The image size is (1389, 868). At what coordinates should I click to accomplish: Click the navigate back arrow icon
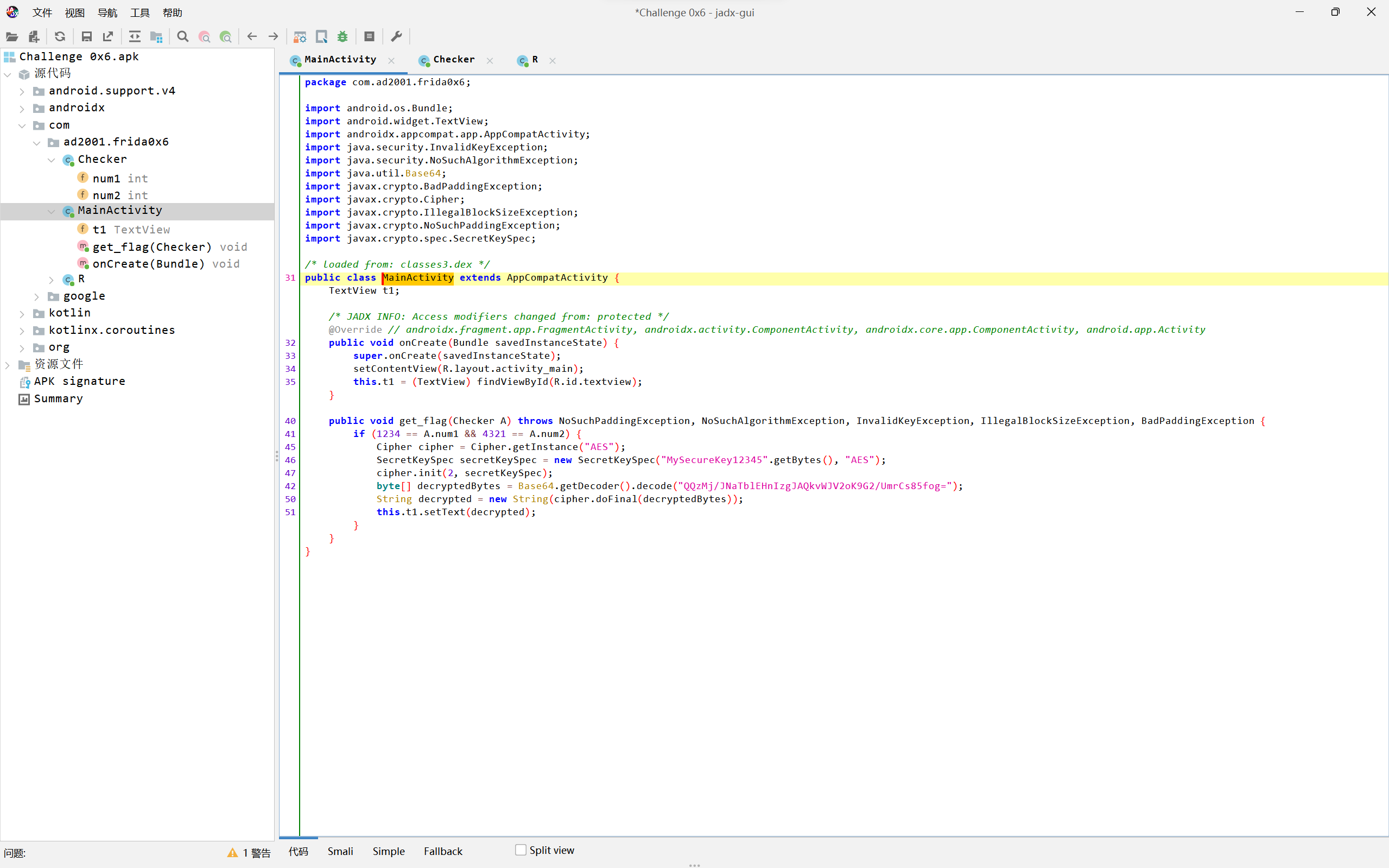click(x=251, y=37)
